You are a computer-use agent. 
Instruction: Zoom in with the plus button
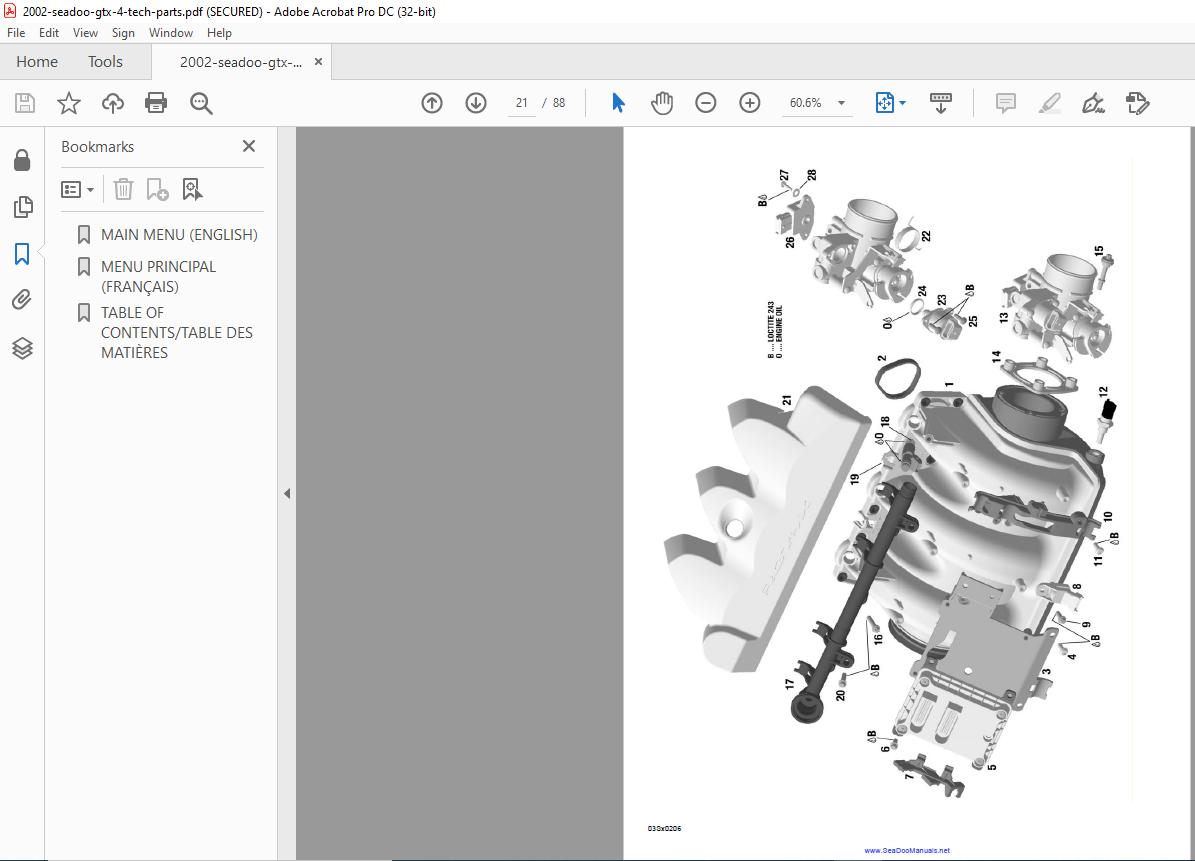tap(750, 103)
